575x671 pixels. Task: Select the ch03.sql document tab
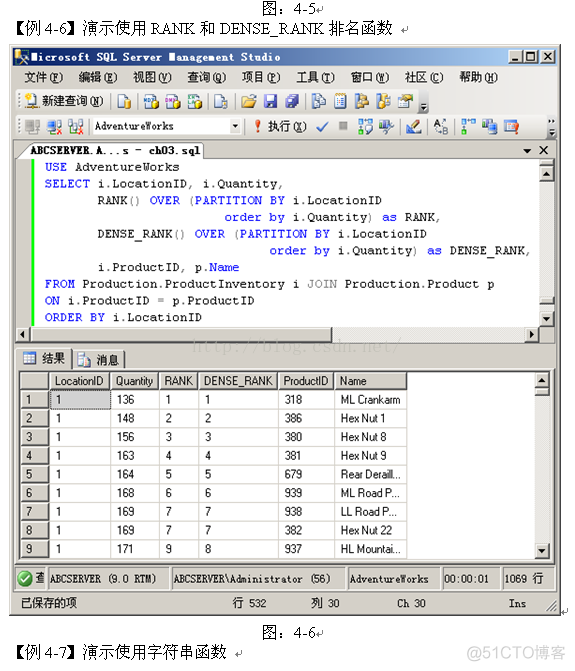pos(115,151)
